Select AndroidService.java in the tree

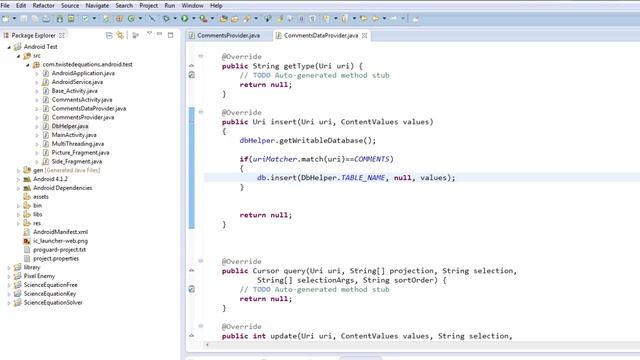(x=77, y=82)
